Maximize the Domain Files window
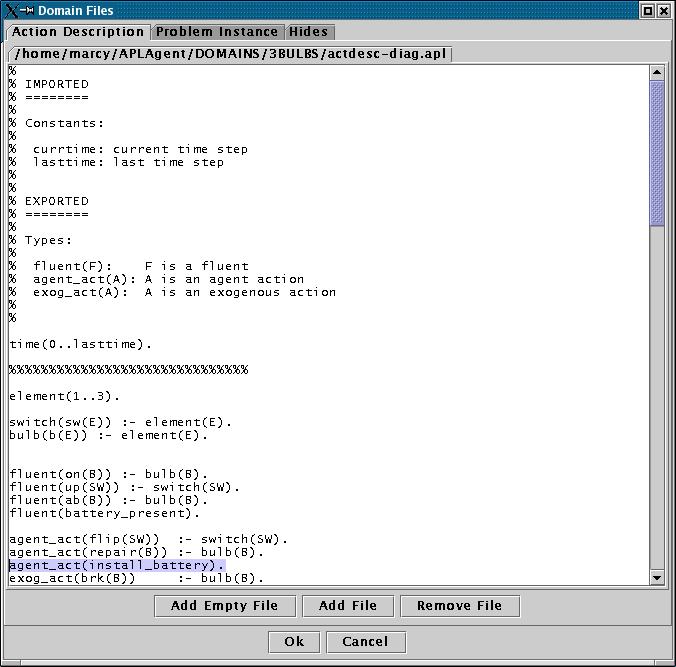The width and height of the screenshot is (676, 667). click(647, 10)
